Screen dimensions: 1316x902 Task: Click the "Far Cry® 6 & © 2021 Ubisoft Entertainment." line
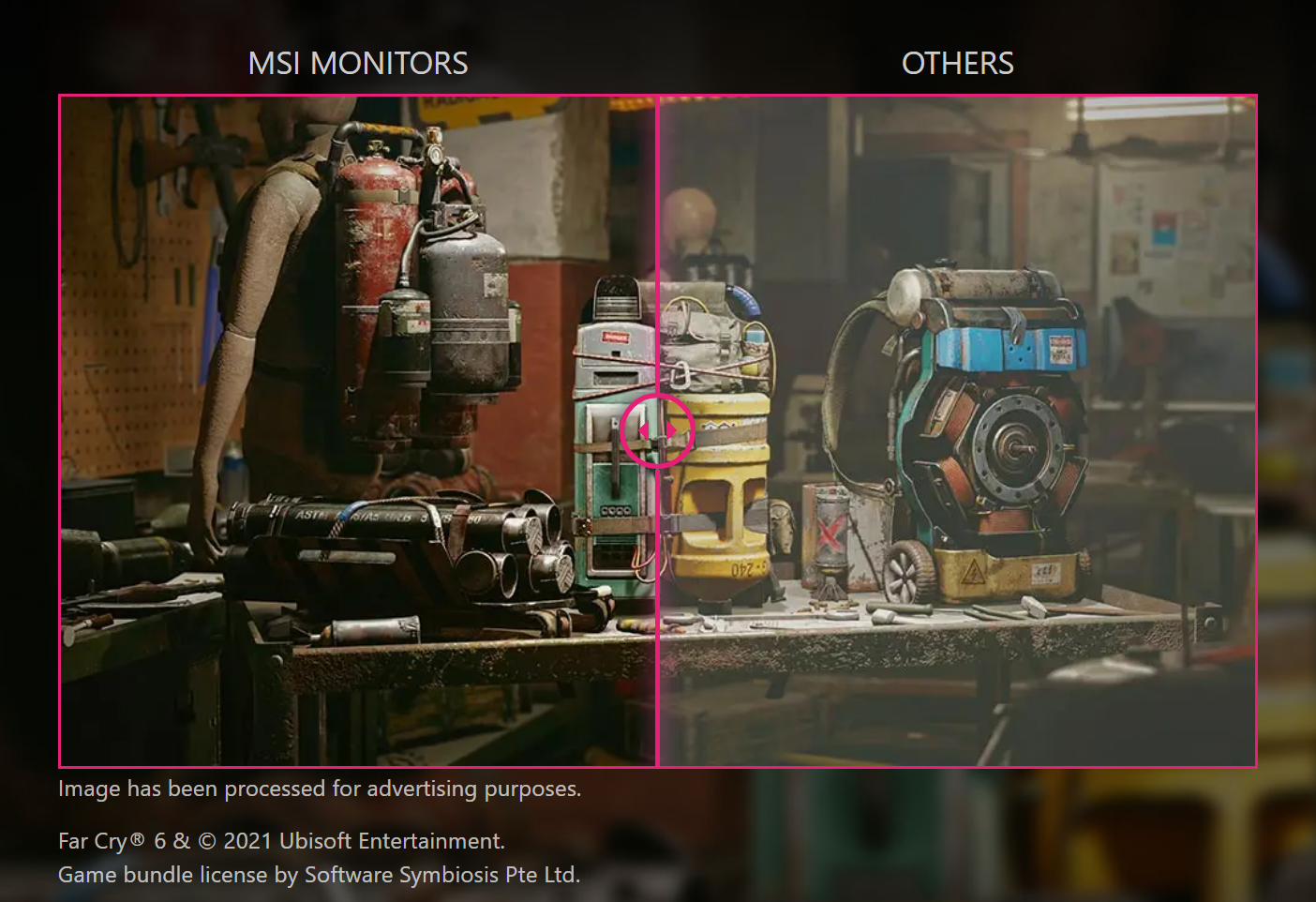(x=281, y=841)
